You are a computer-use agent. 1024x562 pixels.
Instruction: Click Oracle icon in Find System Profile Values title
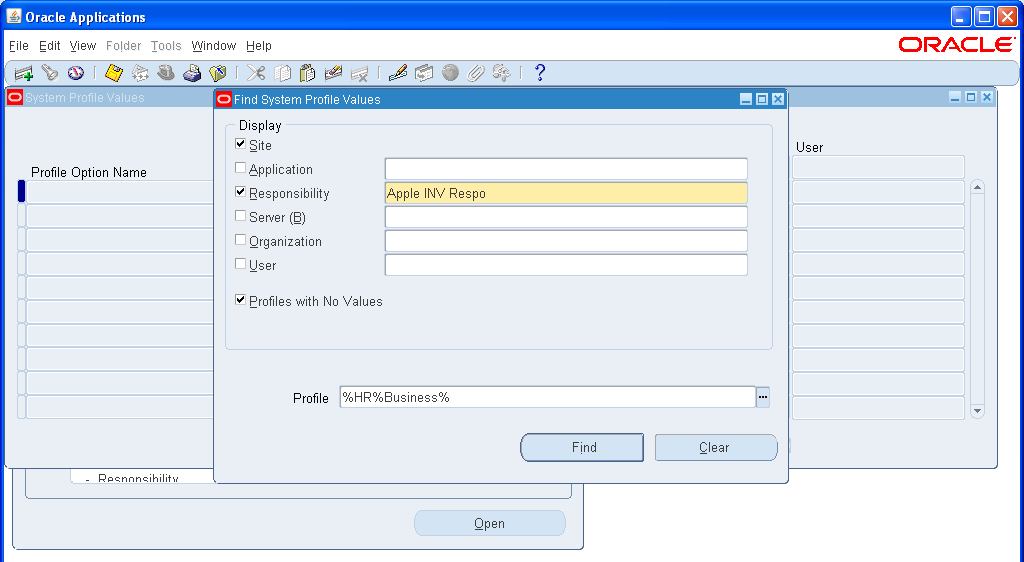(224, 99)
